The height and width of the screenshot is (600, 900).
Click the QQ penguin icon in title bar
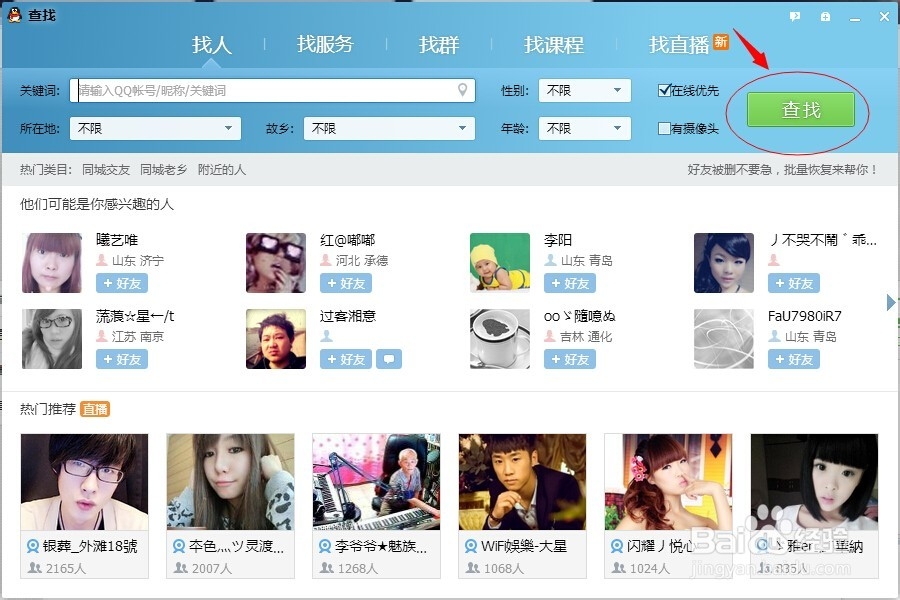(x=12, y=14)
